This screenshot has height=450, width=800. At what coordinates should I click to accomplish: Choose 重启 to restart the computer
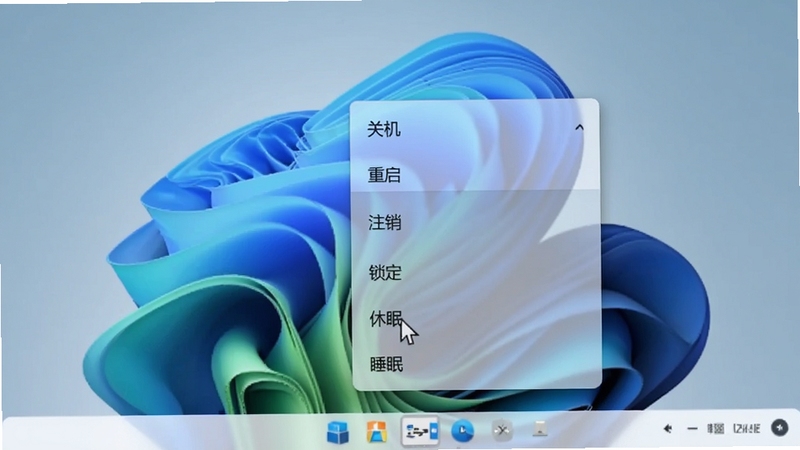[384, 175]
